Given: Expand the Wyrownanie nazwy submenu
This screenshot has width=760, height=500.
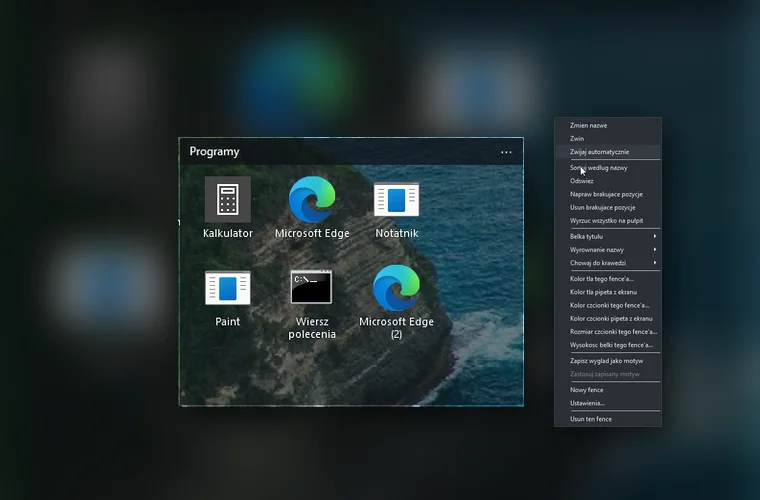Looking at the screenshot, I should click(608, 250).
